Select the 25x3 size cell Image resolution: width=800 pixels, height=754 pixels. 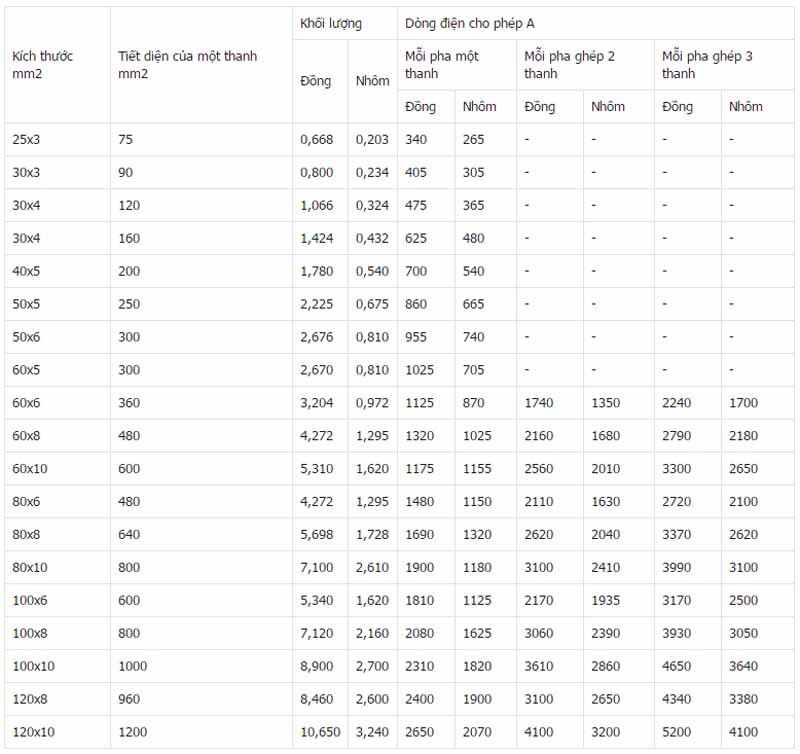[x=26, y=140]
